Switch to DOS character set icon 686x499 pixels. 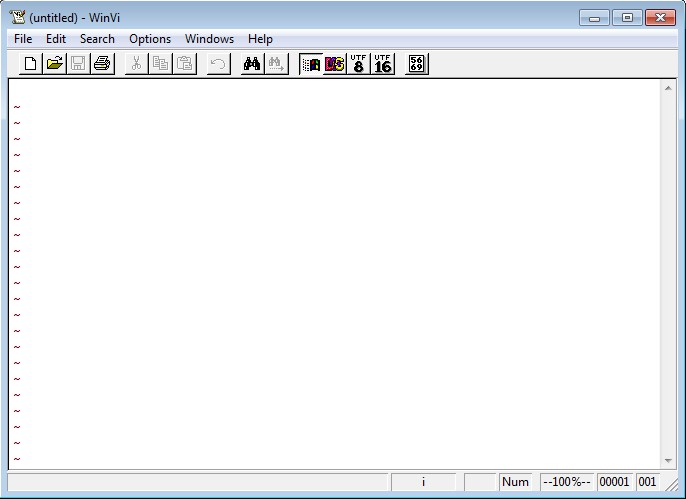click(335, 64)
